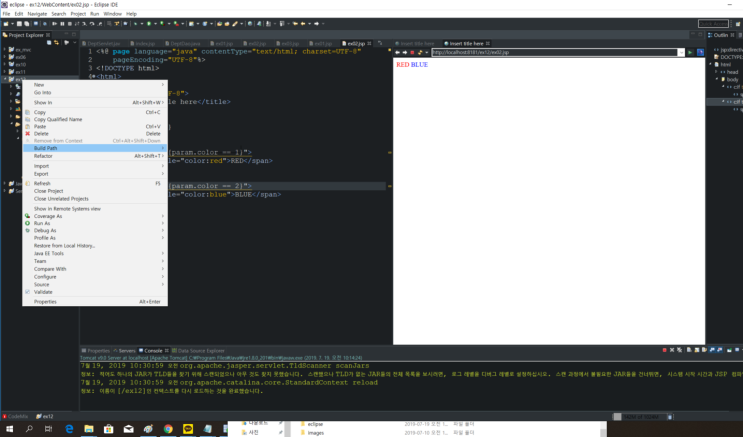Select Refresh in context menu

pos(95,183)
